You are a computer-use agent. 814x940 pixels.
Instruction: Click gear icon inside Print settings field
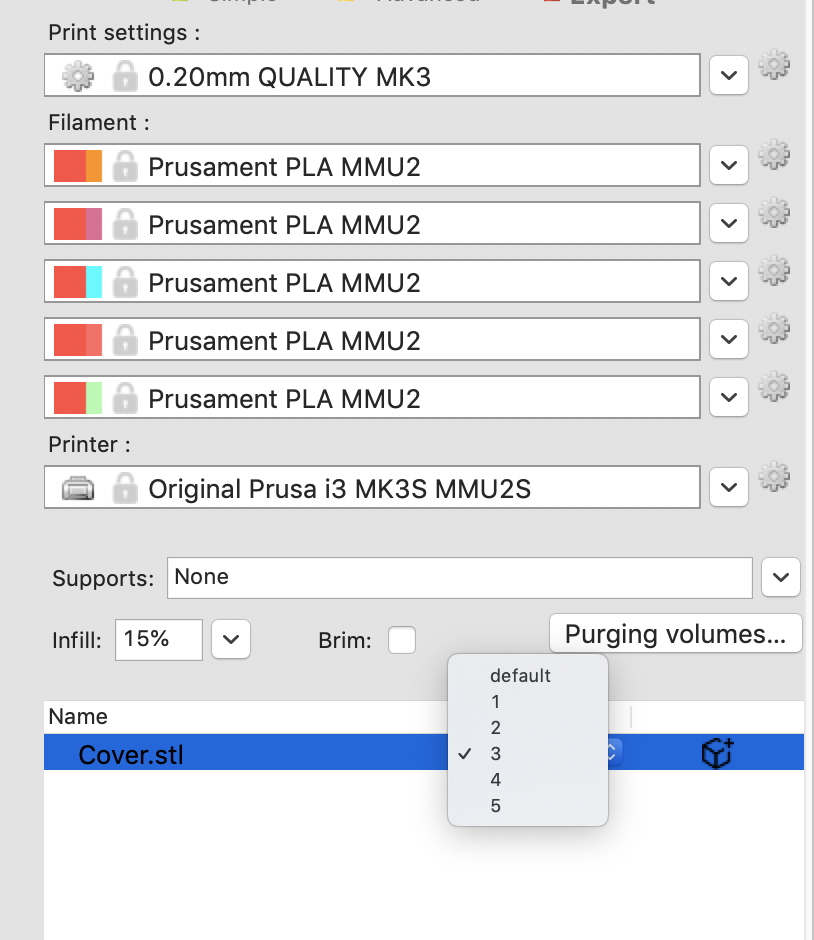click(x=78, y=76)
